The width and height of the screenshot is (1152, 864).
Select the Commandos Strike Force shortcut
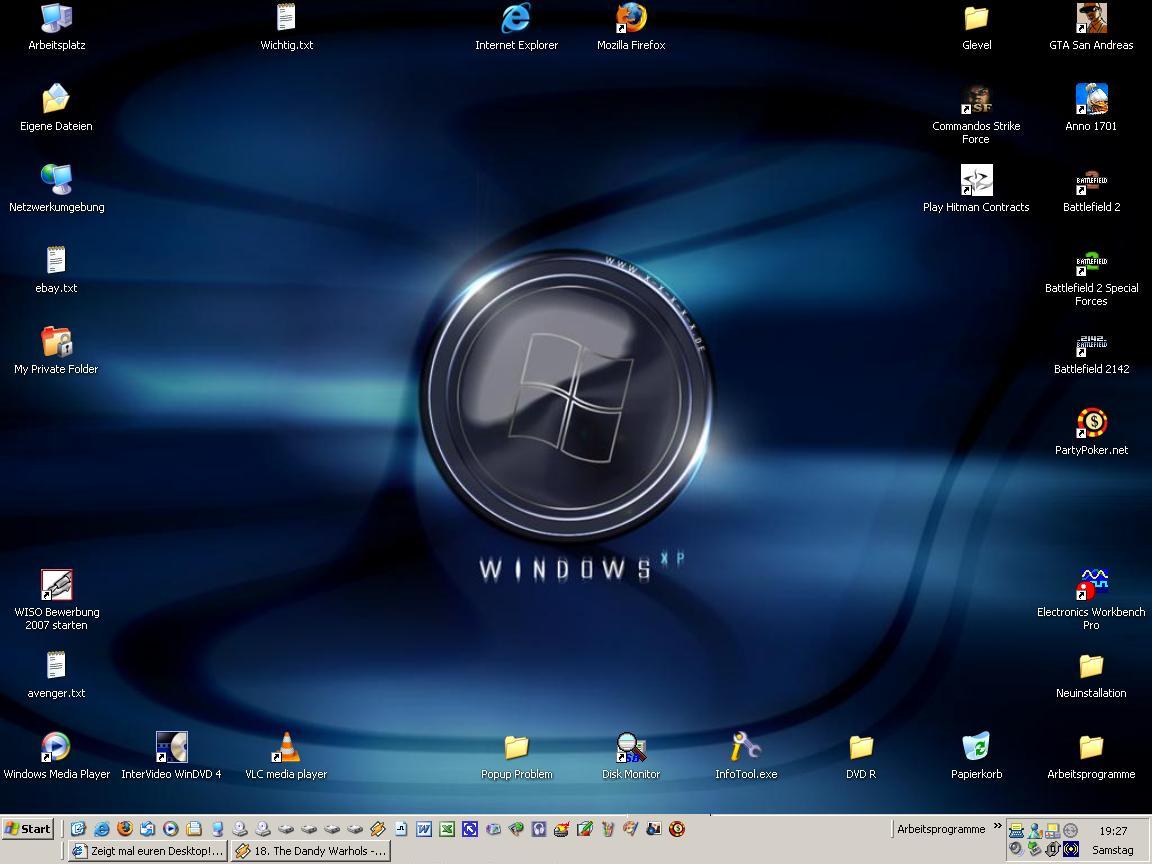(x=976, y=114)
